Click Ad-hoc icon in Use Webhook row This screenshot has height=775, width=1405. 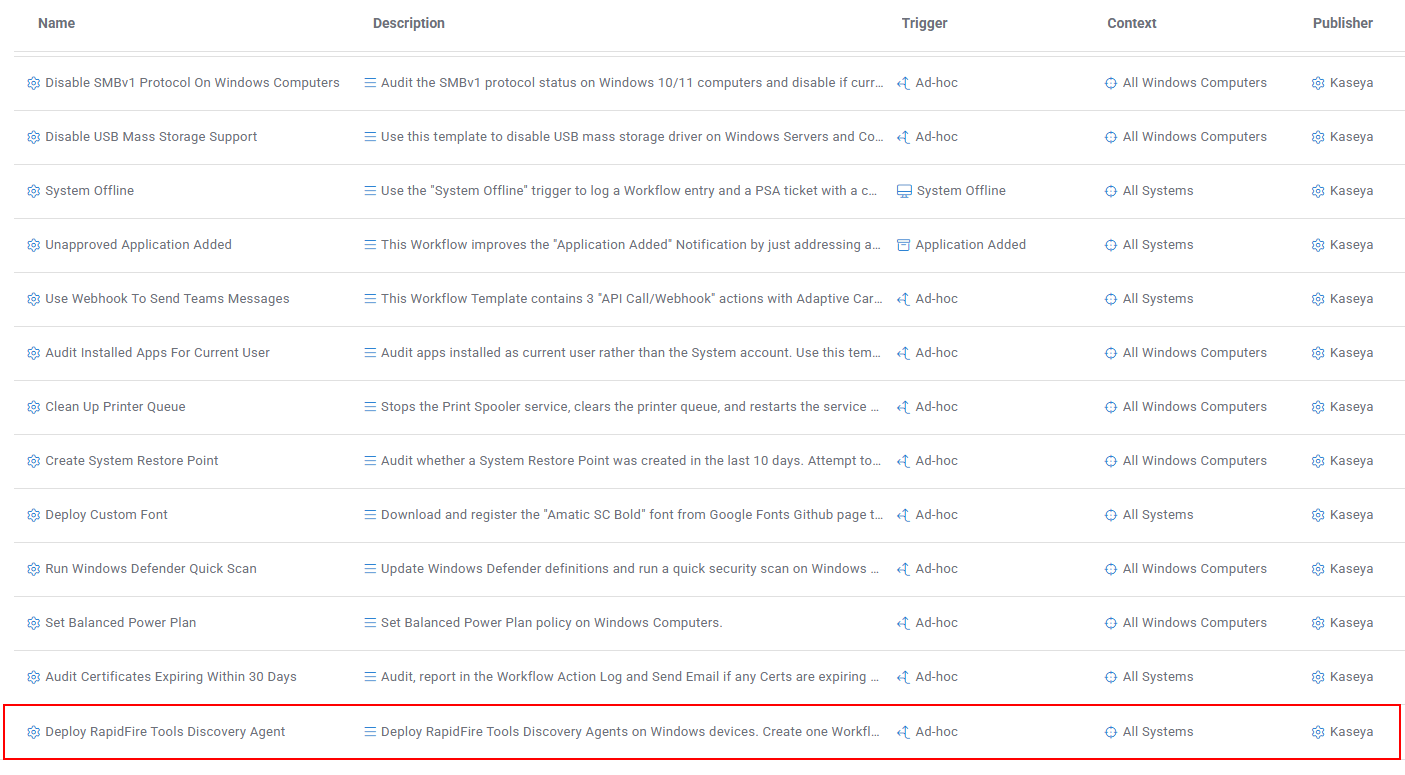[904, 299]
